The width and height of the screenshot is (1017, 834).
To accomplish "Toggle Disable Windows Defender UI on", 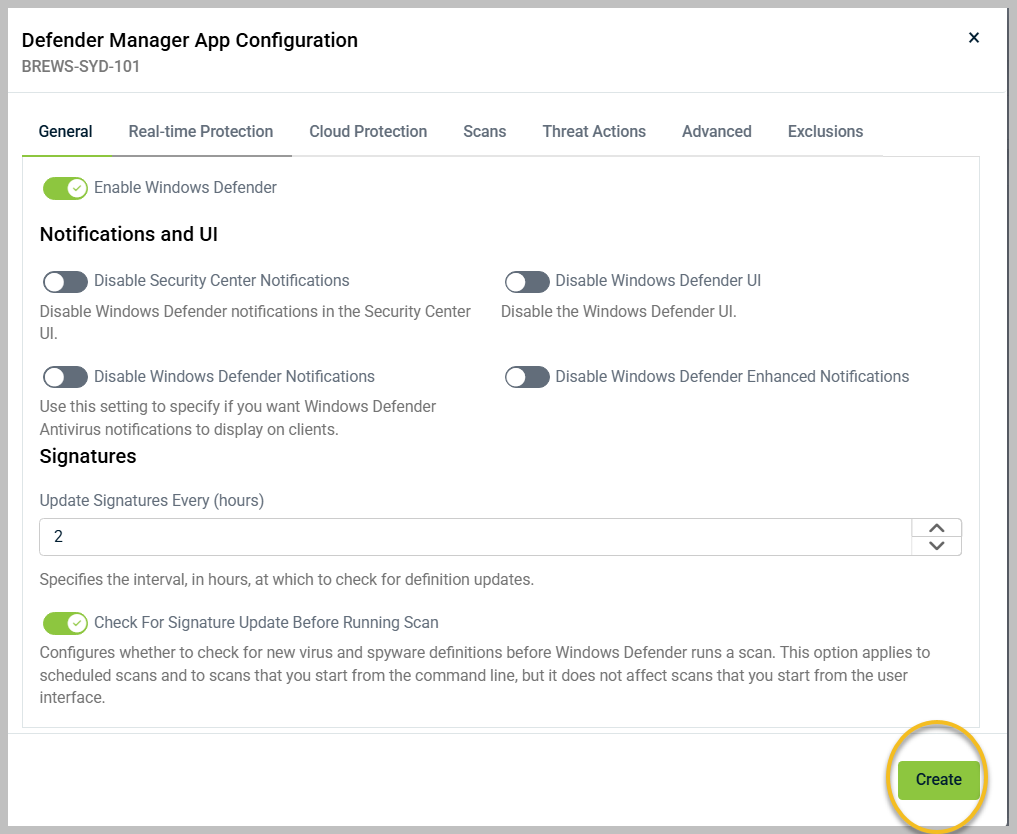I will [527, 281].
